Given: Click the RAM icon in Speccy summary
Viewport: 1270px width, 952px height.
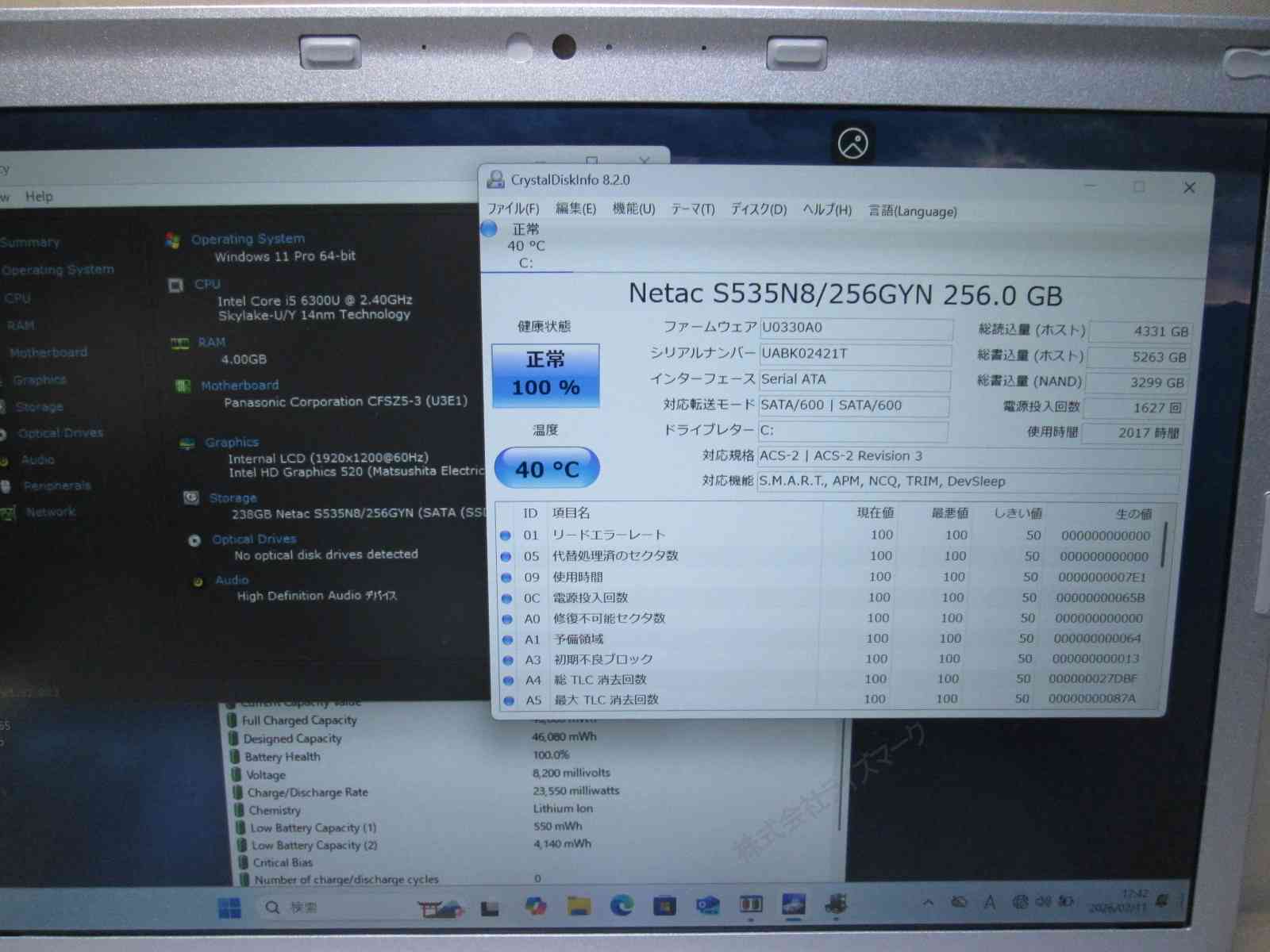Looking at the screenshot, I should 180,343.
